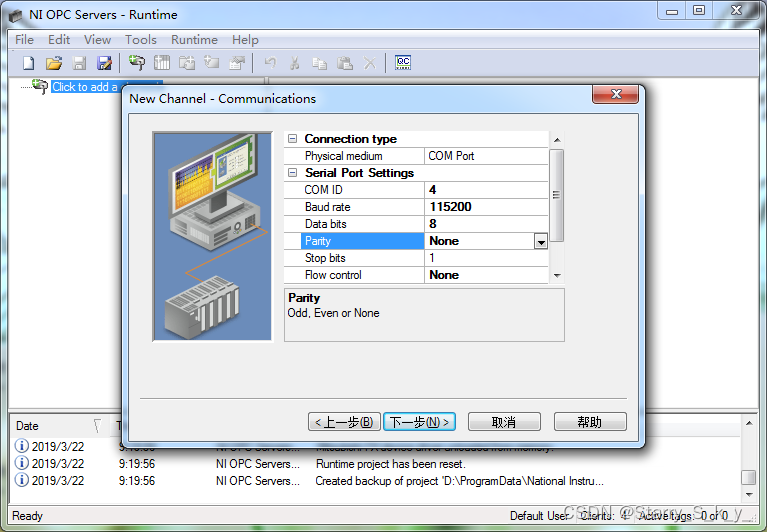Click the property grid scroll up arrow
The image size is (767, 532).
(557, 140)
